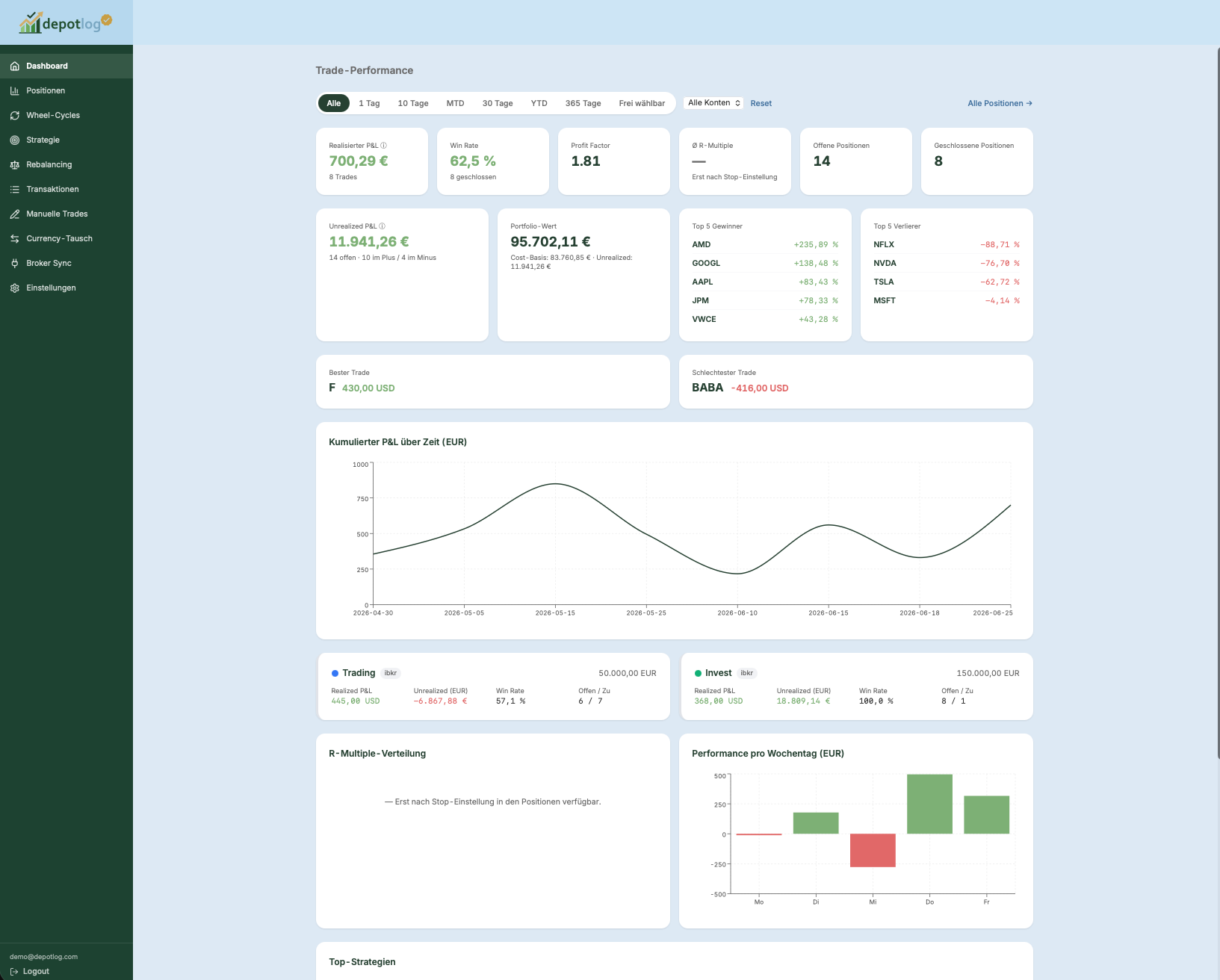Click the green Fr weekday bar
The image size is (1220, 980).
pyautogui.click(x=986, y=815)
